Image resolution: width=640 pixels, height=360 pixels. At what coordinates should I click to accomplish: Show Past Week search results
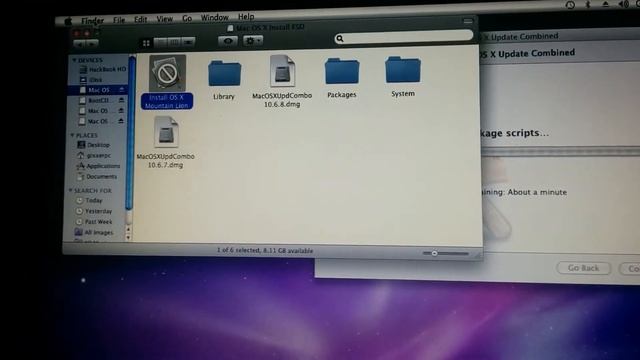click(x=94, y=222)
